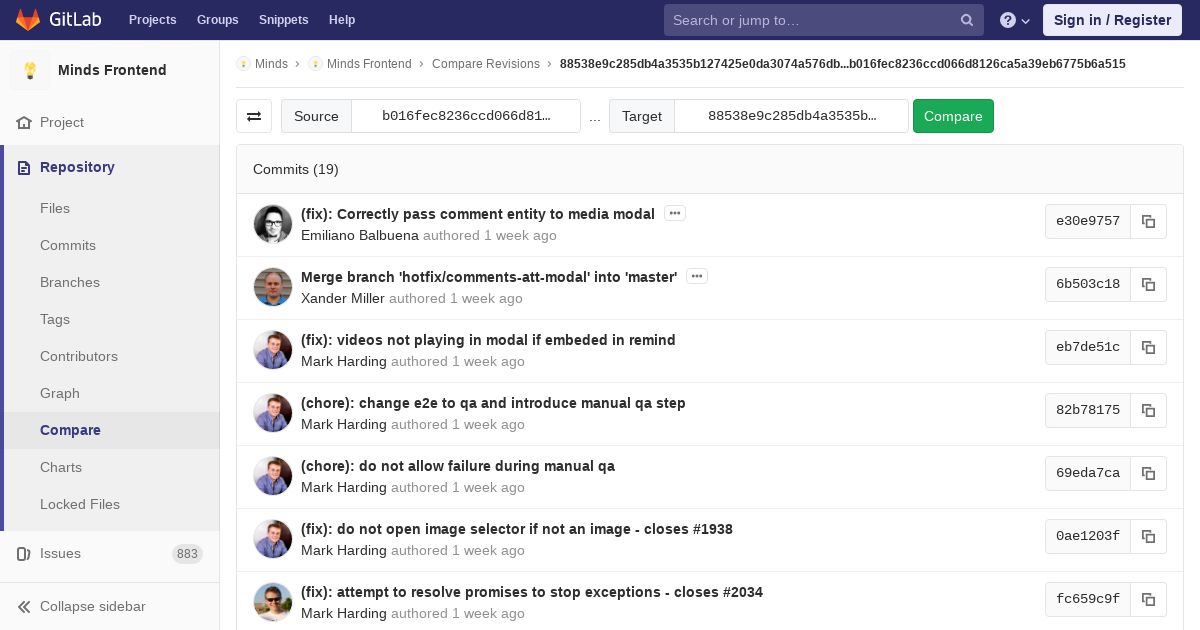Viewport: 1200px width, 630px height.
Task: Open Files in repository submenu
Action: coord(55,208)
